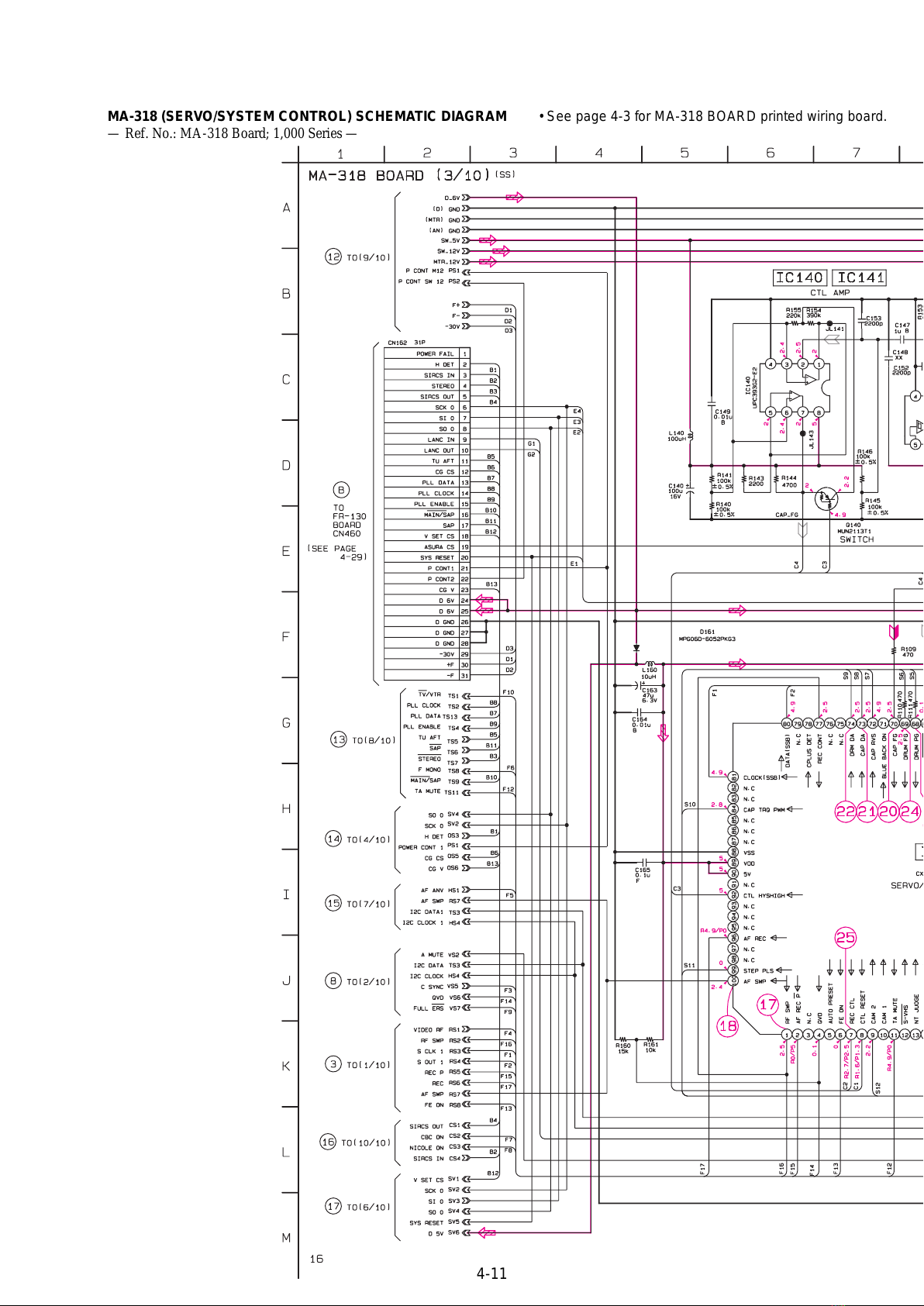
Task: Click the "STEP PLS" pin label
Action: pyautogui.click(x=759, y=970)
